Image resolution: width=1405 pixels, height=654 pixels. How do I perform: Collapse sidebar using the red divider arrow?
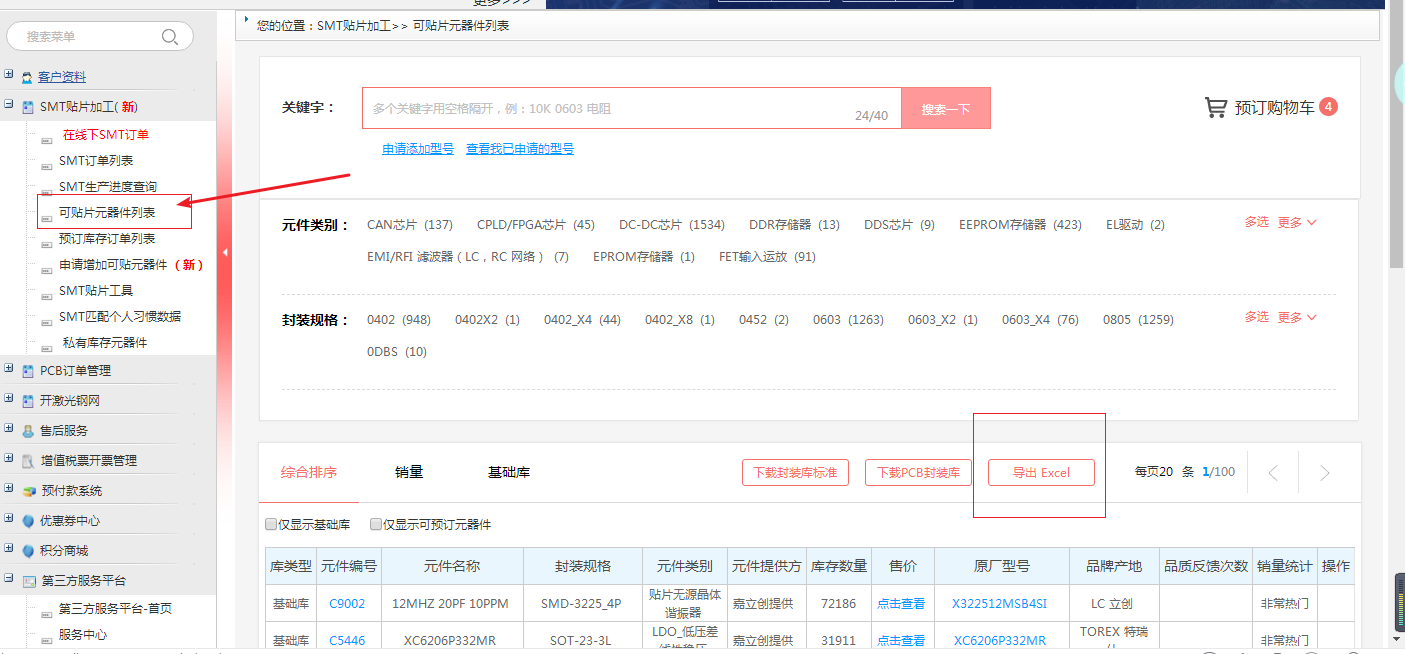(x=225, y=253)
